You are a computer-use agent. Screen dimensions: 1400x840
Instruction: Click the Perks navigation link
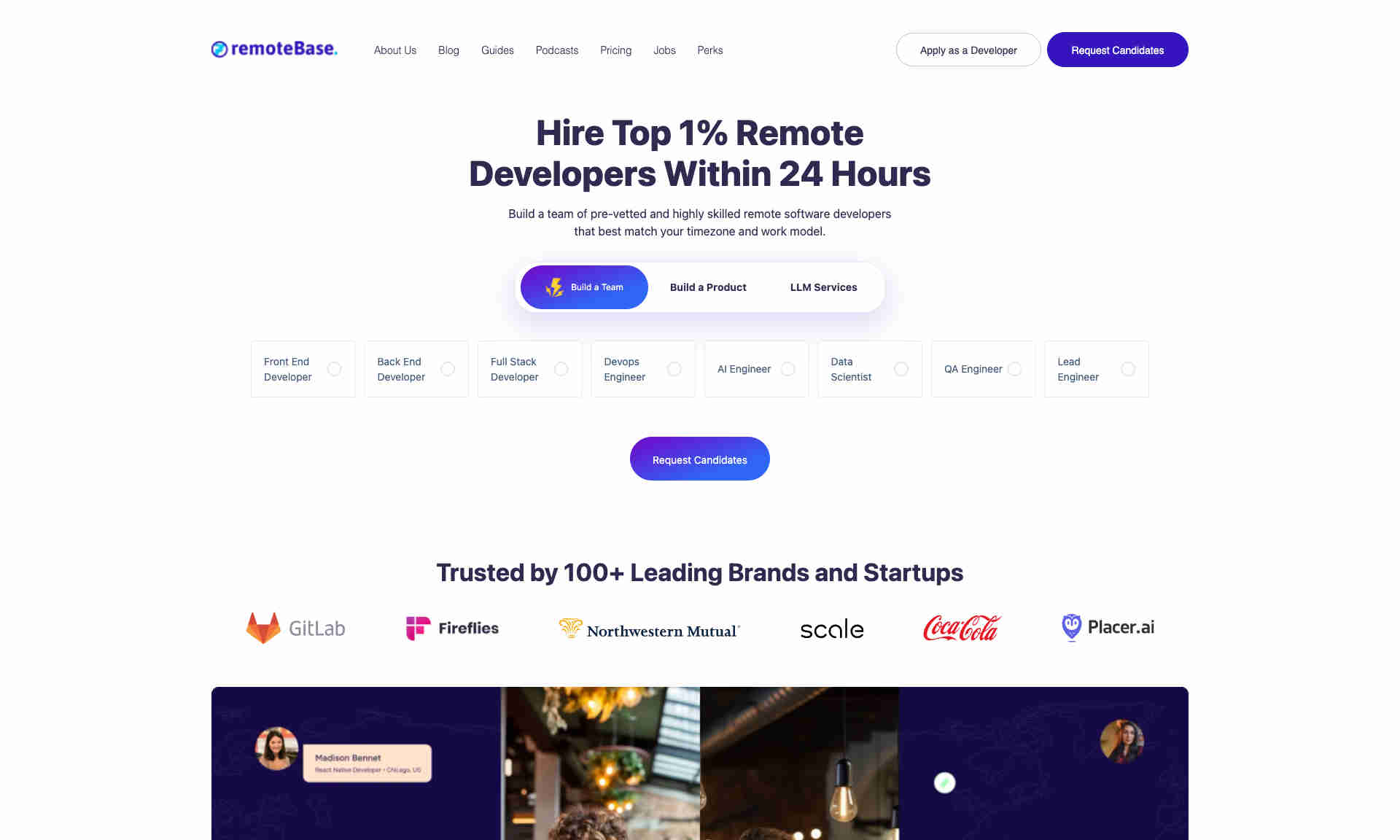(x=710, y=49)
